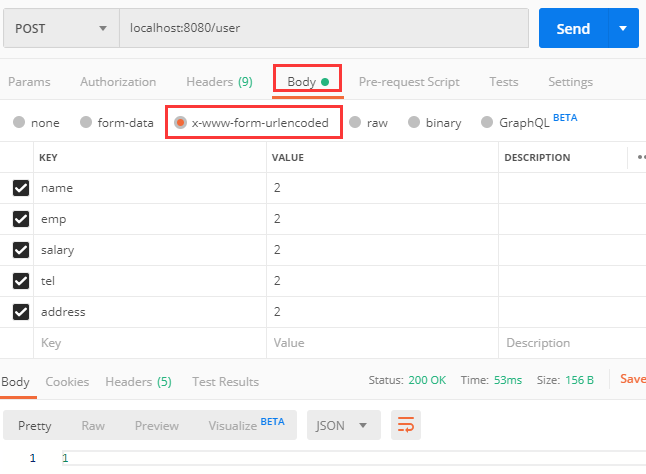Viewport: 646px width, 474px height.
Task: Select the binary radio option
Action: coord(414,122)
